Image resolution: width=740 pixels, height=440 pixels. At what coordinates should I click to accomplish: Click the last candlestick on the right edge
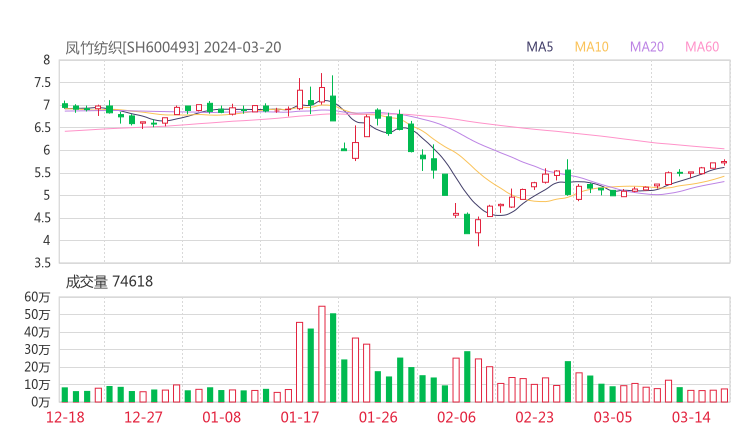pyautogui.click(x=724, y=162)
